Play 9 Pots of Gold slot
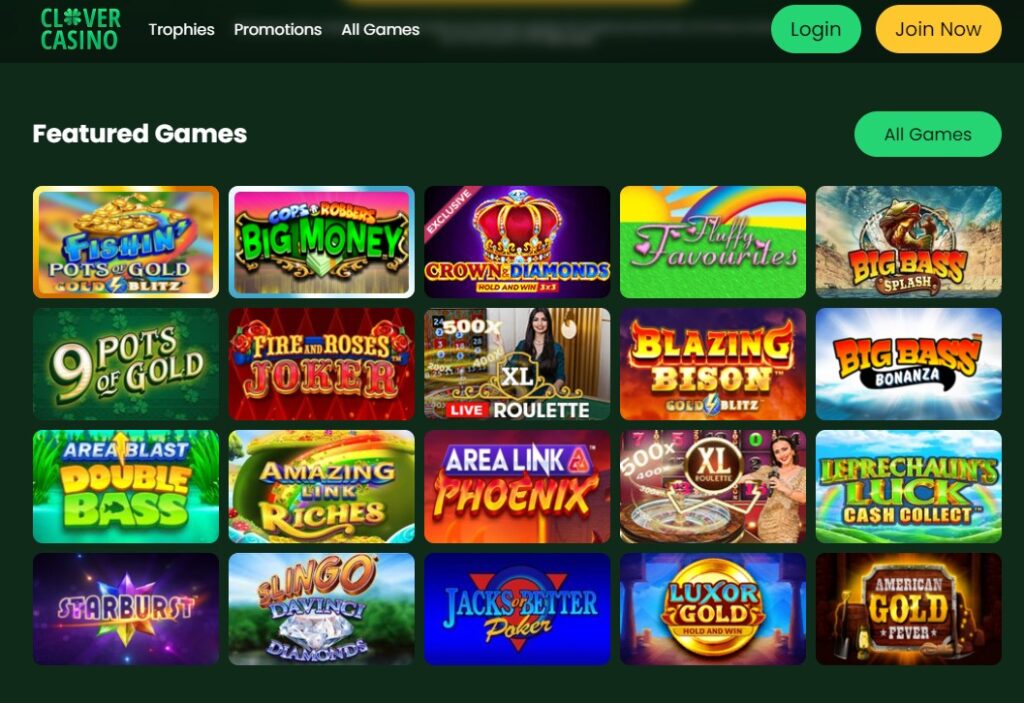1024x703 pixels. (126, 364)
